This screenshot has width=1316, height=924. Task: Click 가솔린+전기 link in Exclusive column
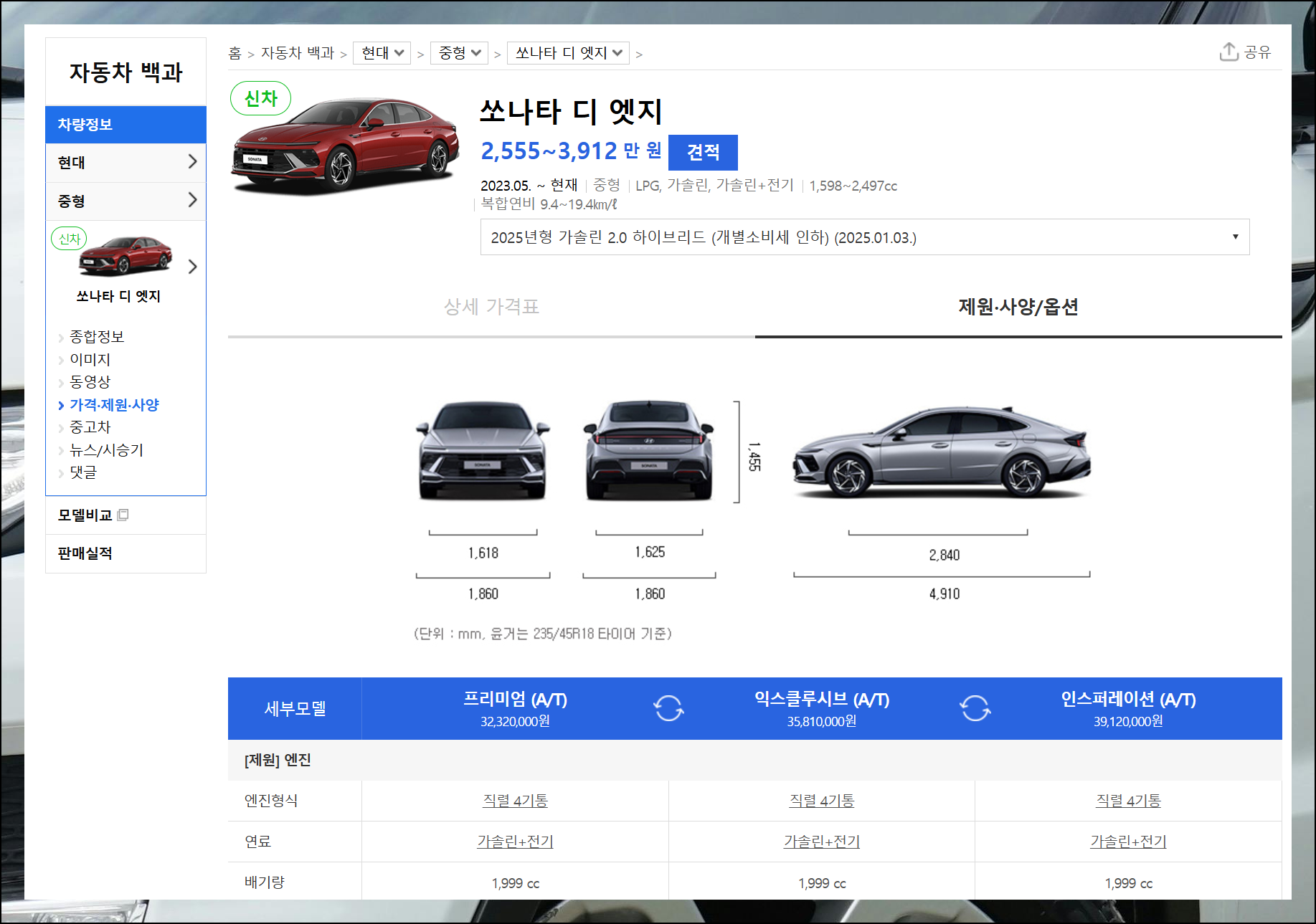822,842
